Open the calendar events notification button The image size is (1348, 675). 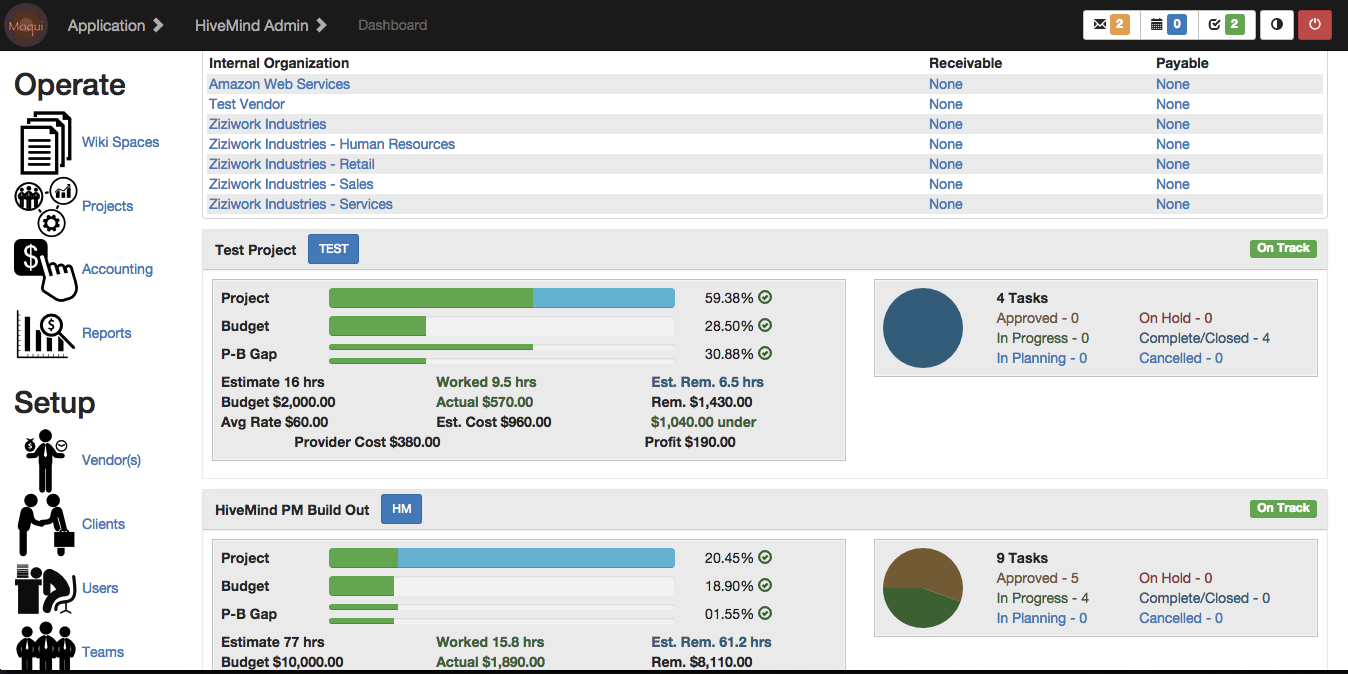1167,25
